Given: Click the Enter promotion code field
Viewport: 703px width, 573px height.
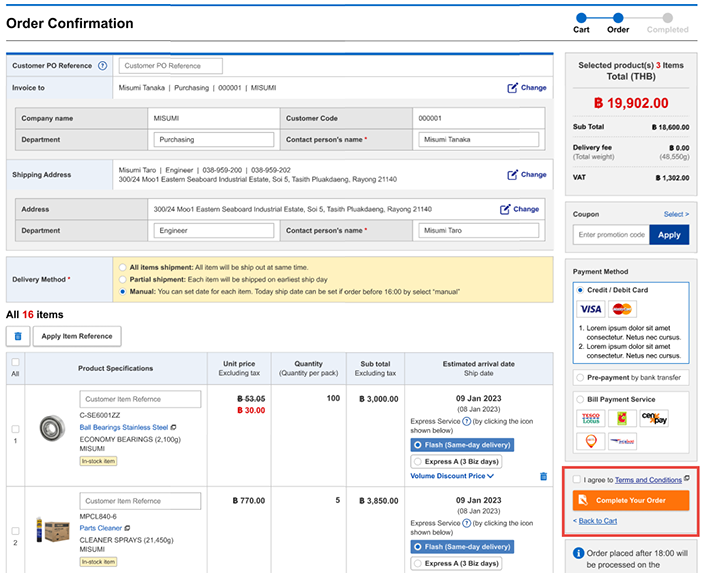Looking at the screenshot, I should (611, 235).
